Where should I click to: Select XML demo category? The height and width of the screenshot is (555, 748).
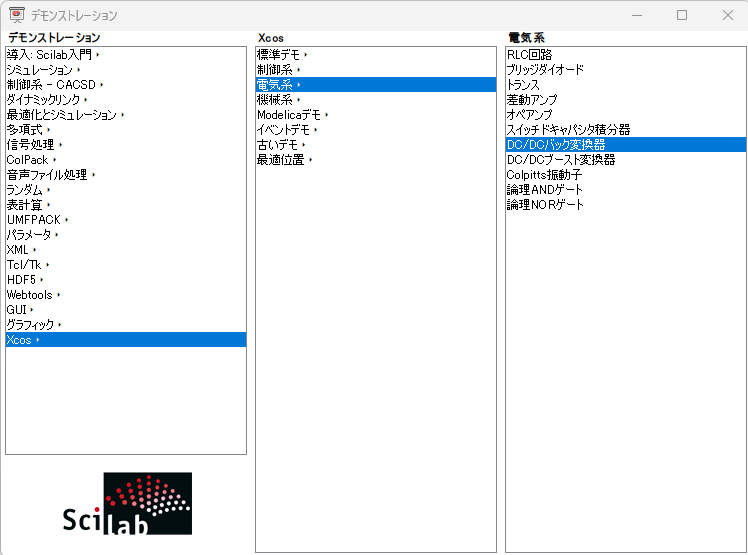[126, 250]
